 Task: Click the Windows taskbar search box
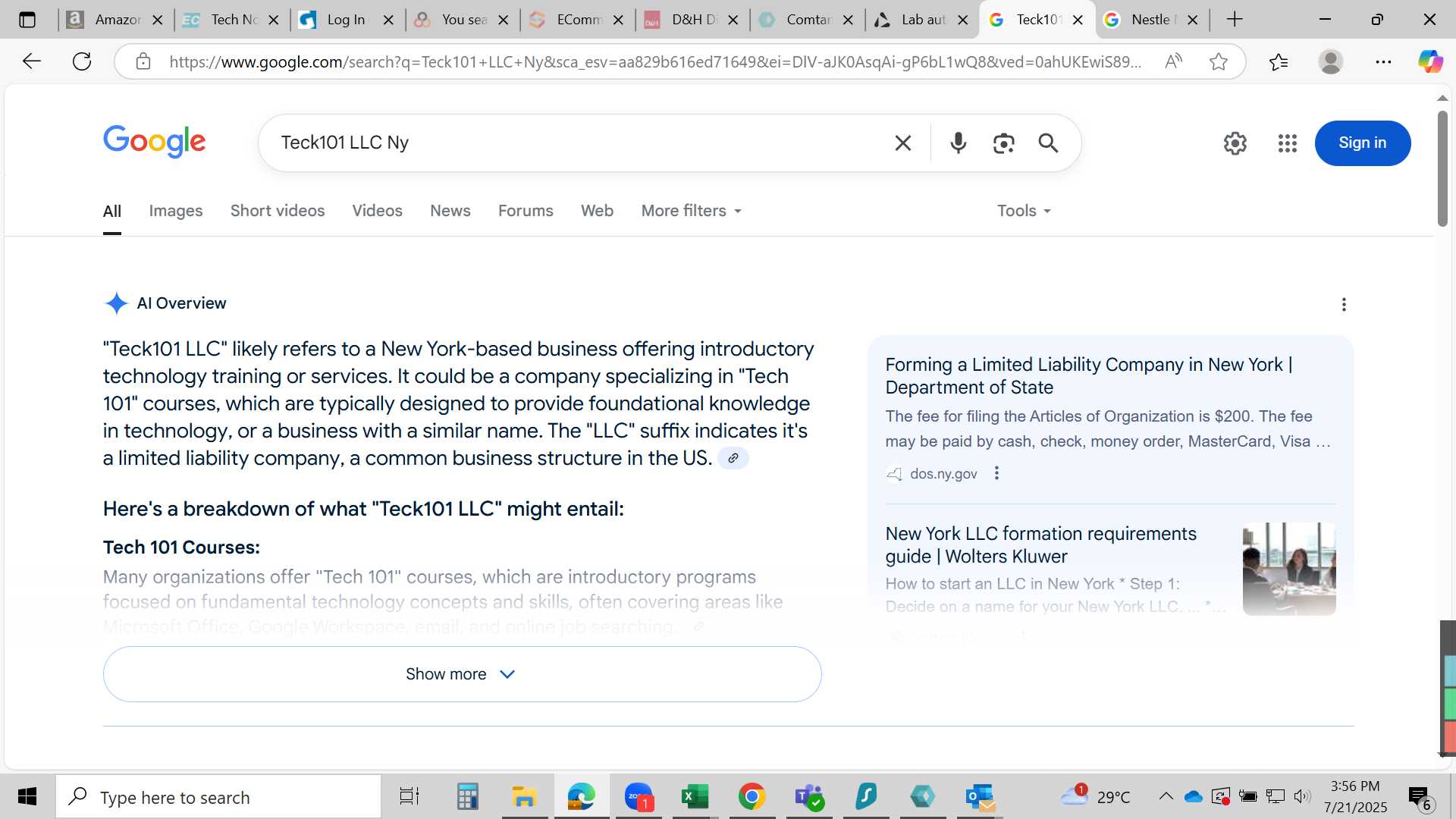[218, 796]
